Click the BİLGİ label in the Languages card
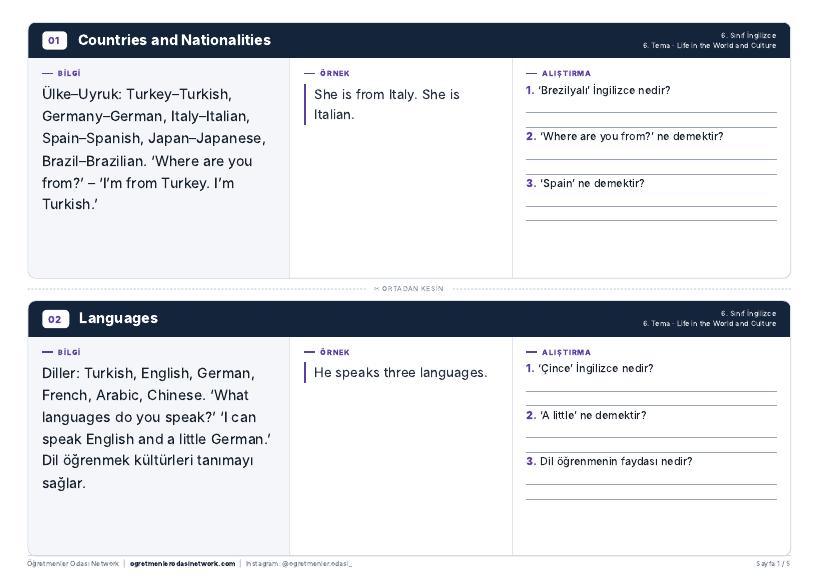This screenshot has height=579, width=819. (x=69, y=352)
